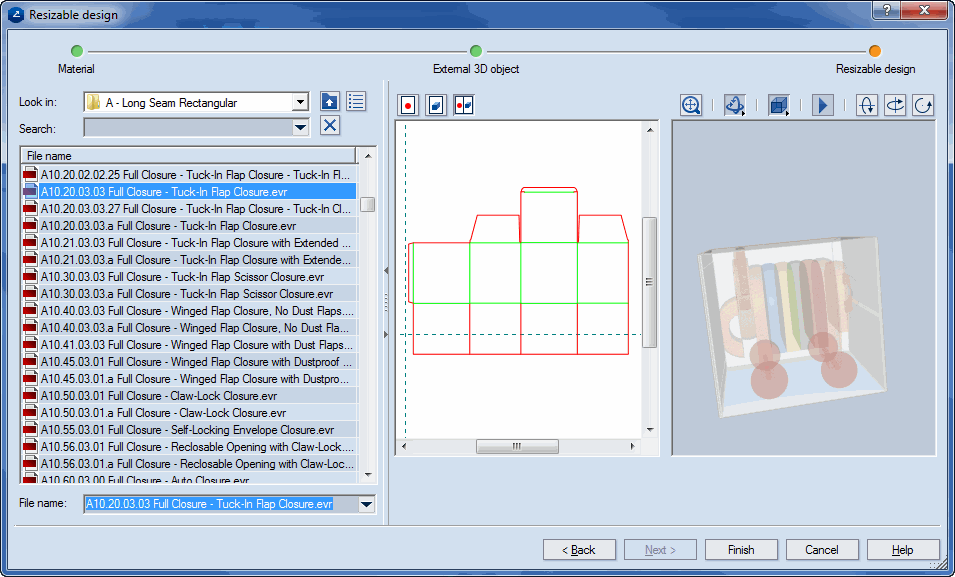Screen dimensions: 955x577
Task: Clear the search with X icon
Action: pos(330,125)
